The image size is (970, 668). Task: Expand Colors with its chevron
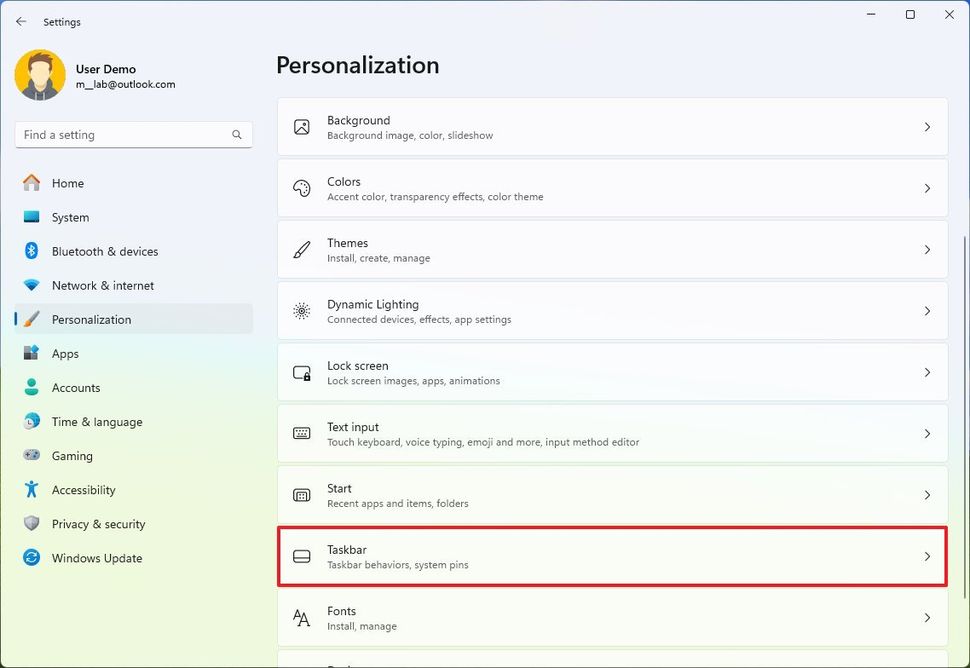pyautogui.click(x=927, y=188)
